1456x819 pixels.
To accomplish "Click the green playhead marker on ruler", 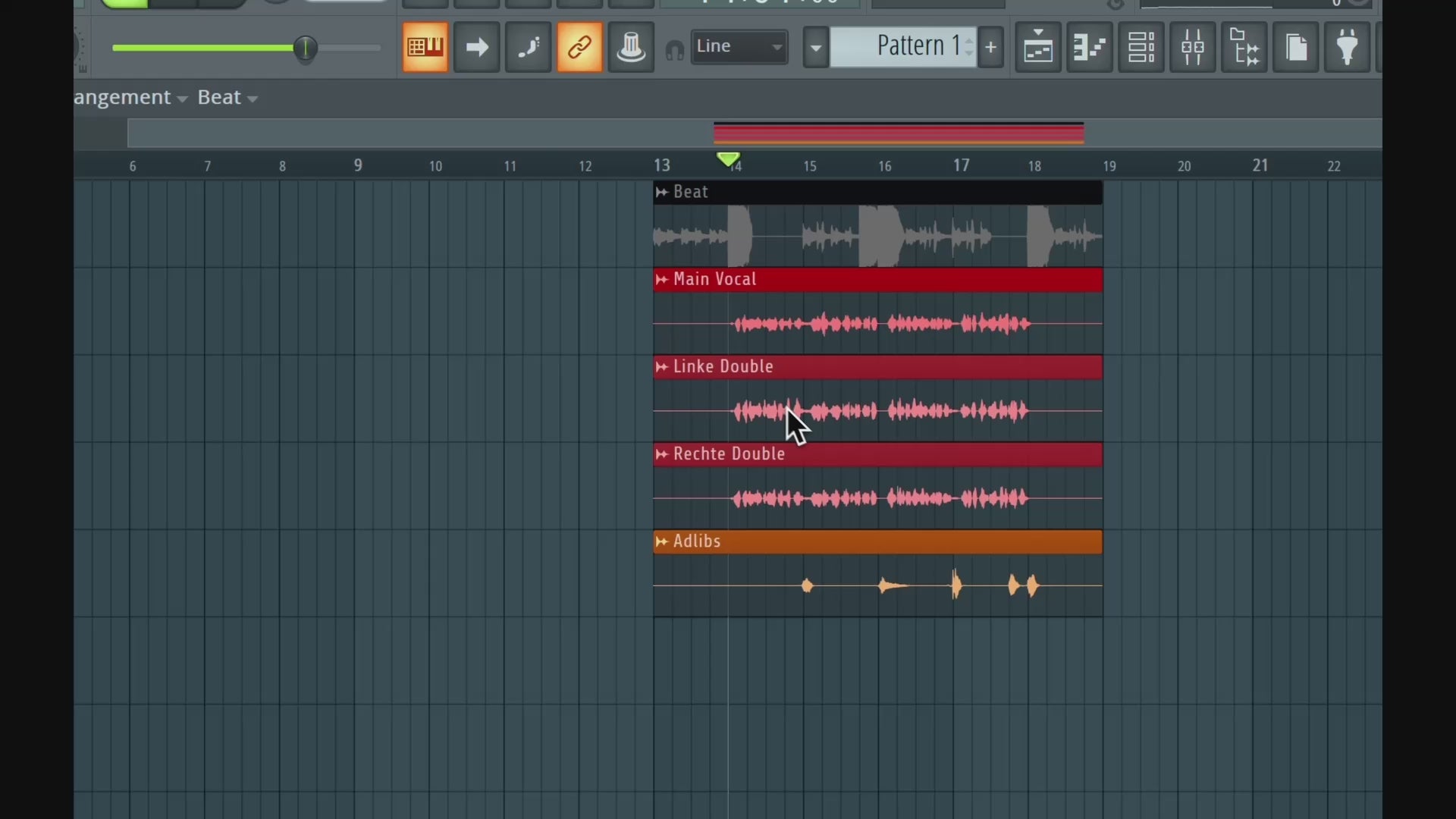I will pos(728,159).
